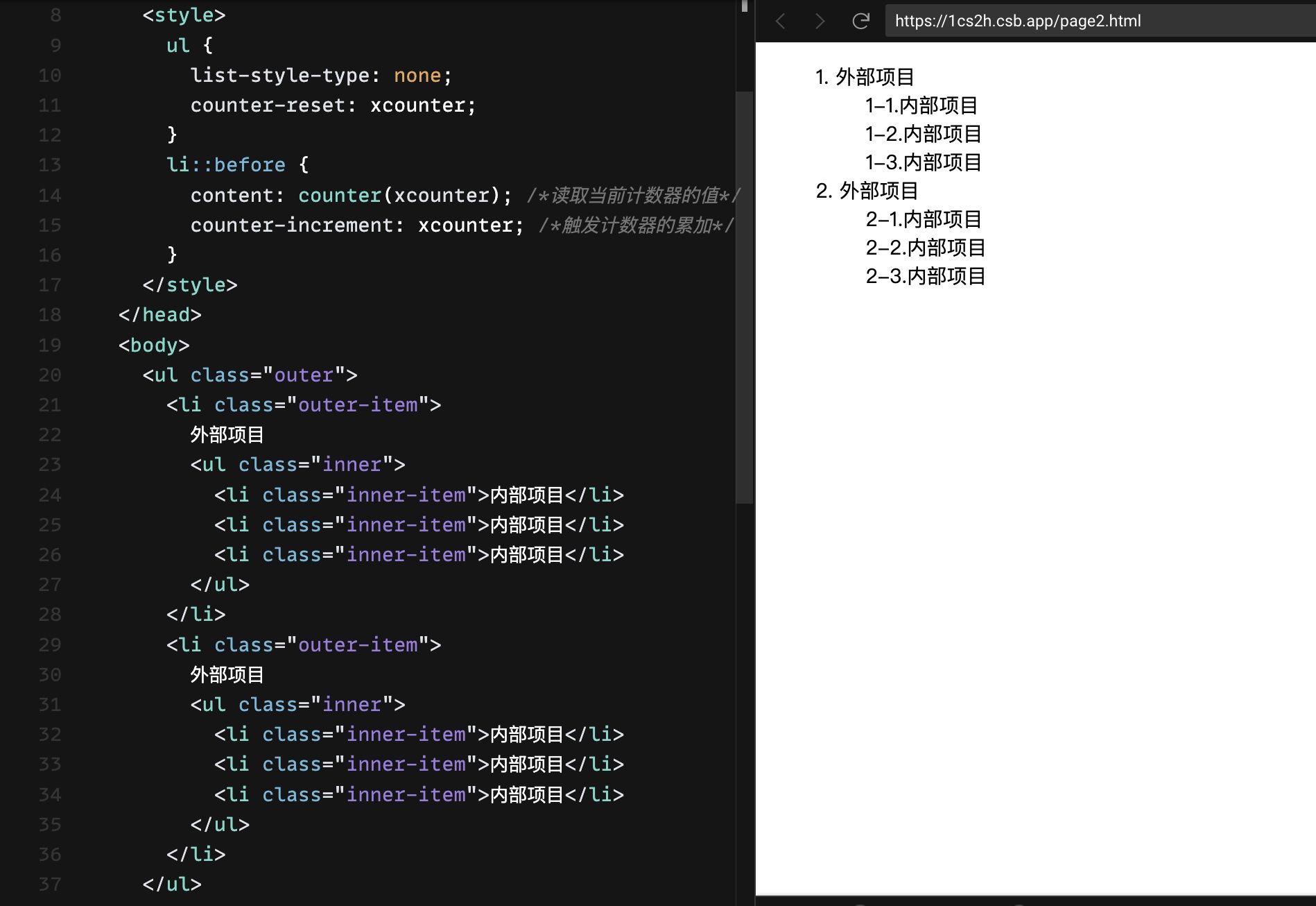
Task: Click the comment after counter-increment on line 15
Action: coord(635,225)
